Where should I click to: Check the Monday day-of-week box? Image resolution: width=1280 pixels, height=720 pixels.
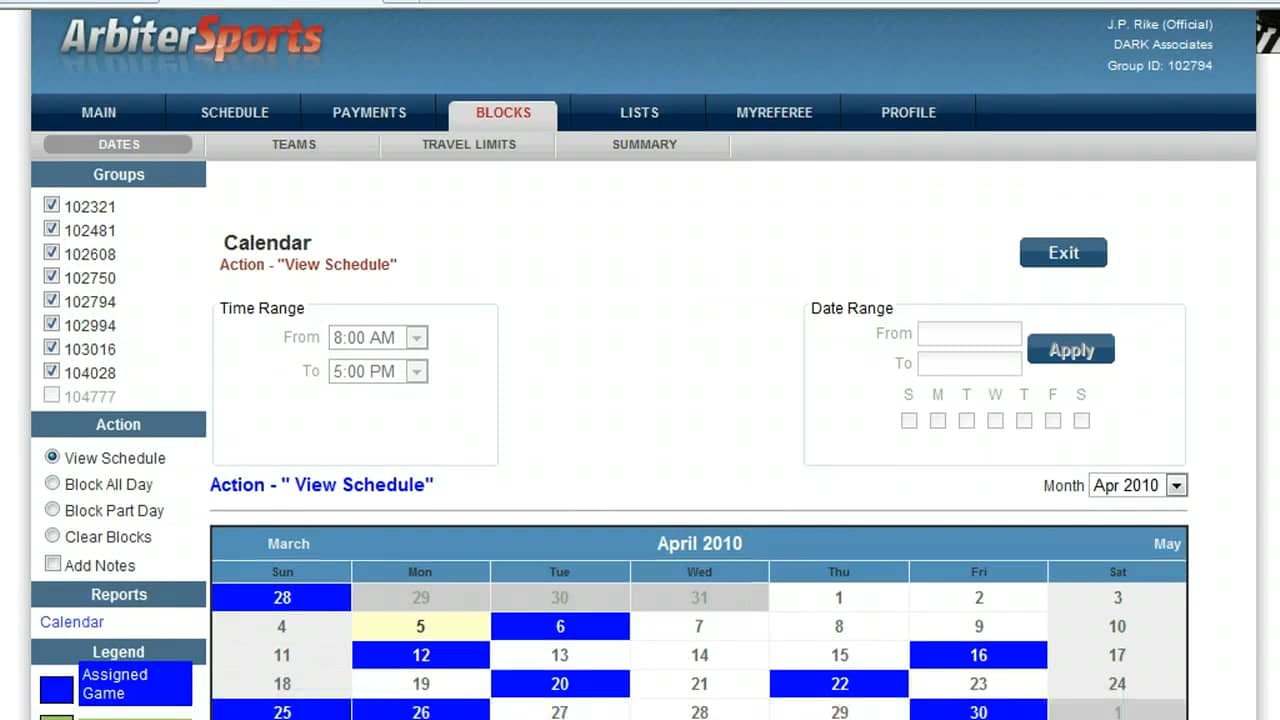click(x=938, y=421)
